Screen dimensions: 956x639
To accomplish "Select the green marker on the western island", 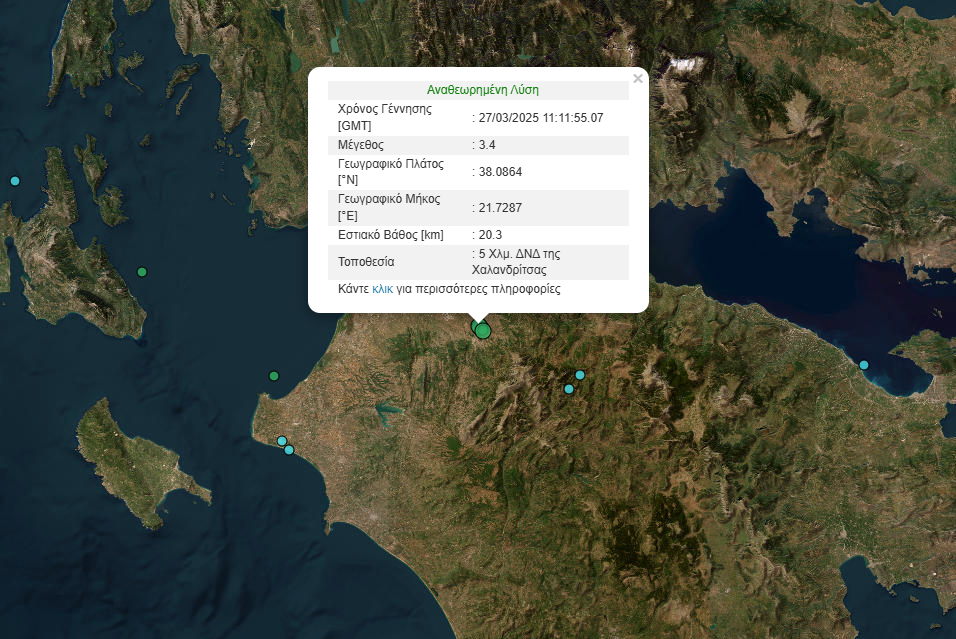I will coord(142,272).
